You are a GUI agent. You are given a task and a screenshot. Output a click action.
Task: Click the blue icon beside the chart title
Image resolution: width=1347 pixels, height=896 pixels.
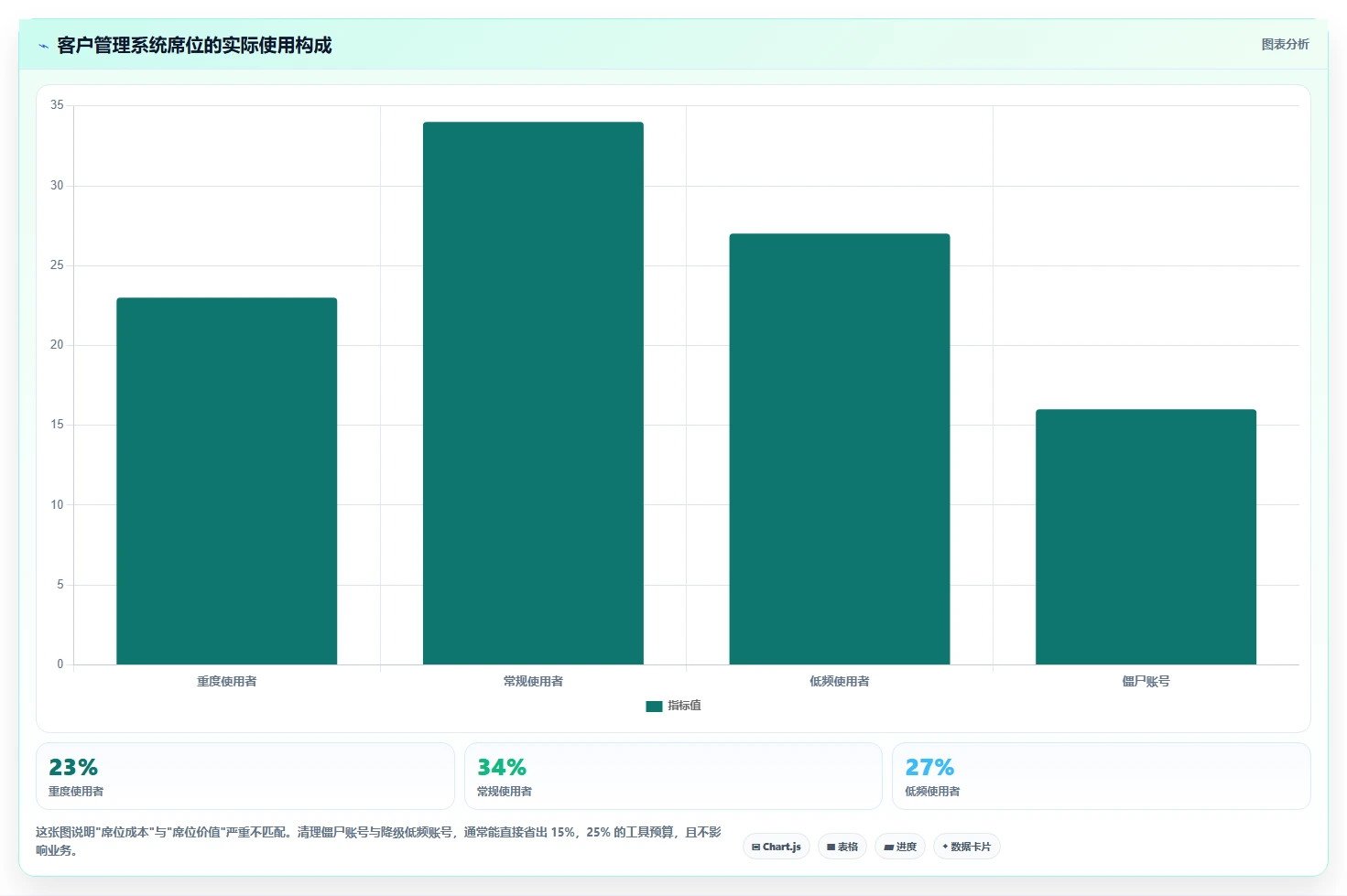click(x=43, y=46)
